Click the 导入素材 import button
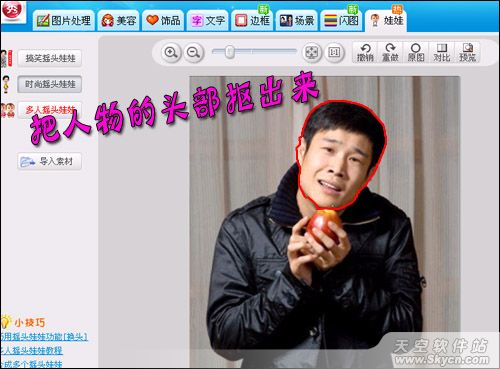Screen dimensions: 500x369 [x=50, y=162]
